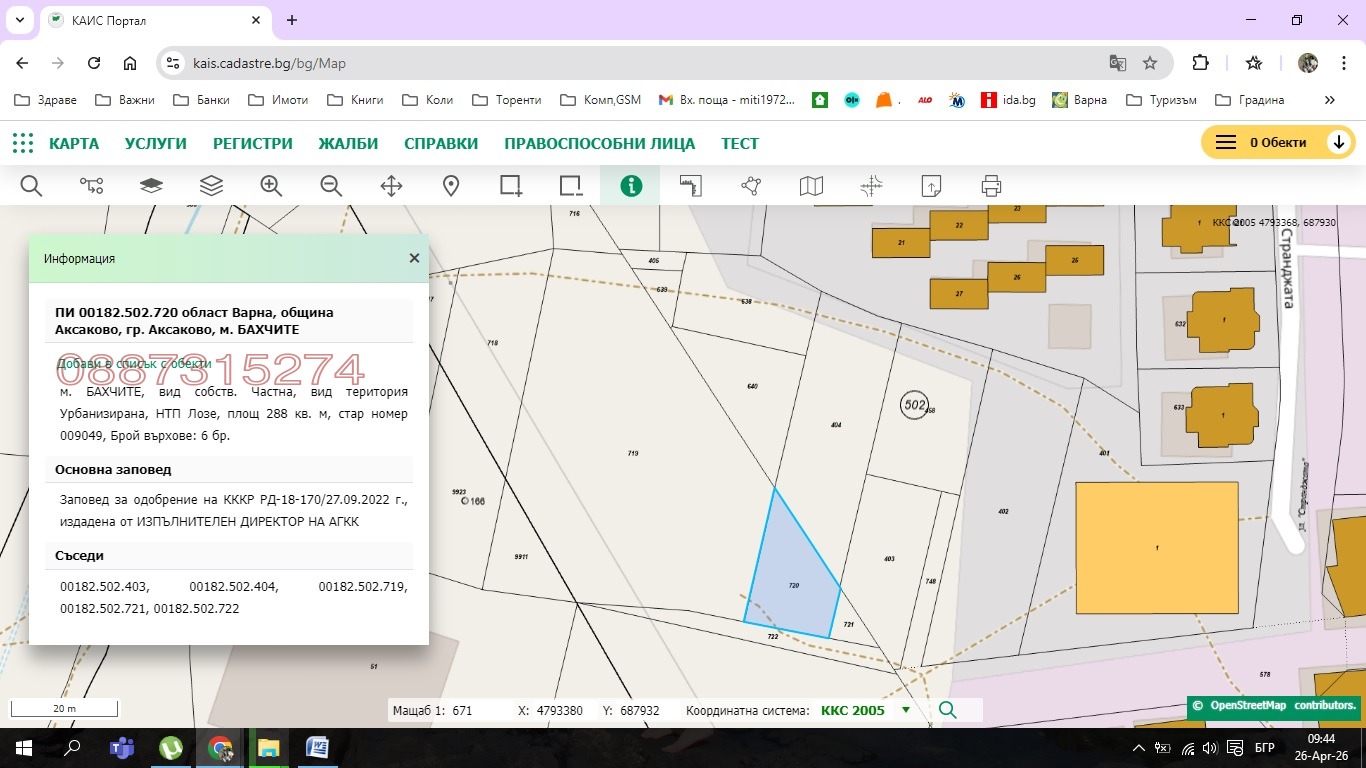Activate the location pin marker tool

click(451, 186)
